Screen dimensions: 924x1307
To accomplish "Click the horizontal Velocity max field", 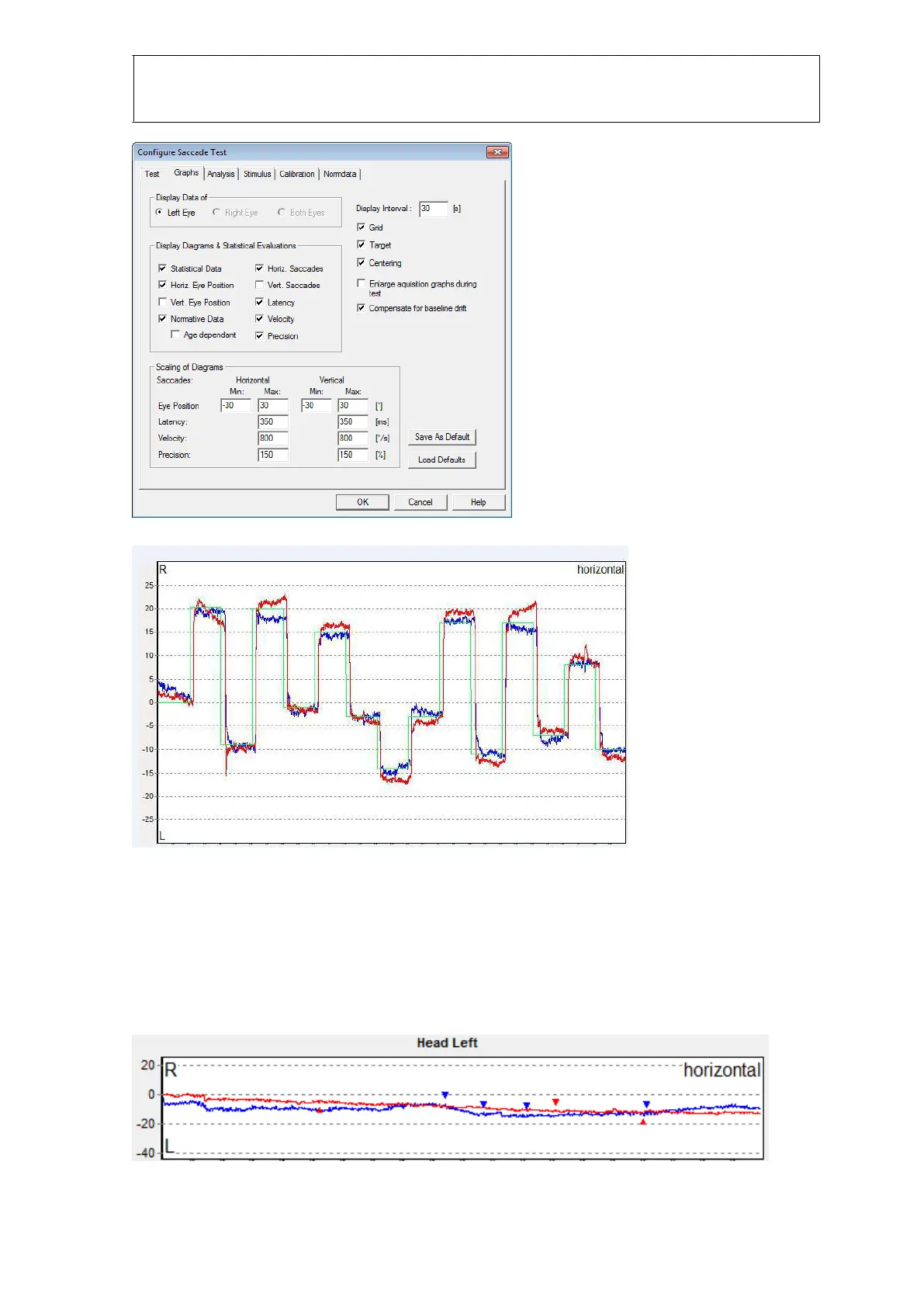I will (x=272, y=439).
